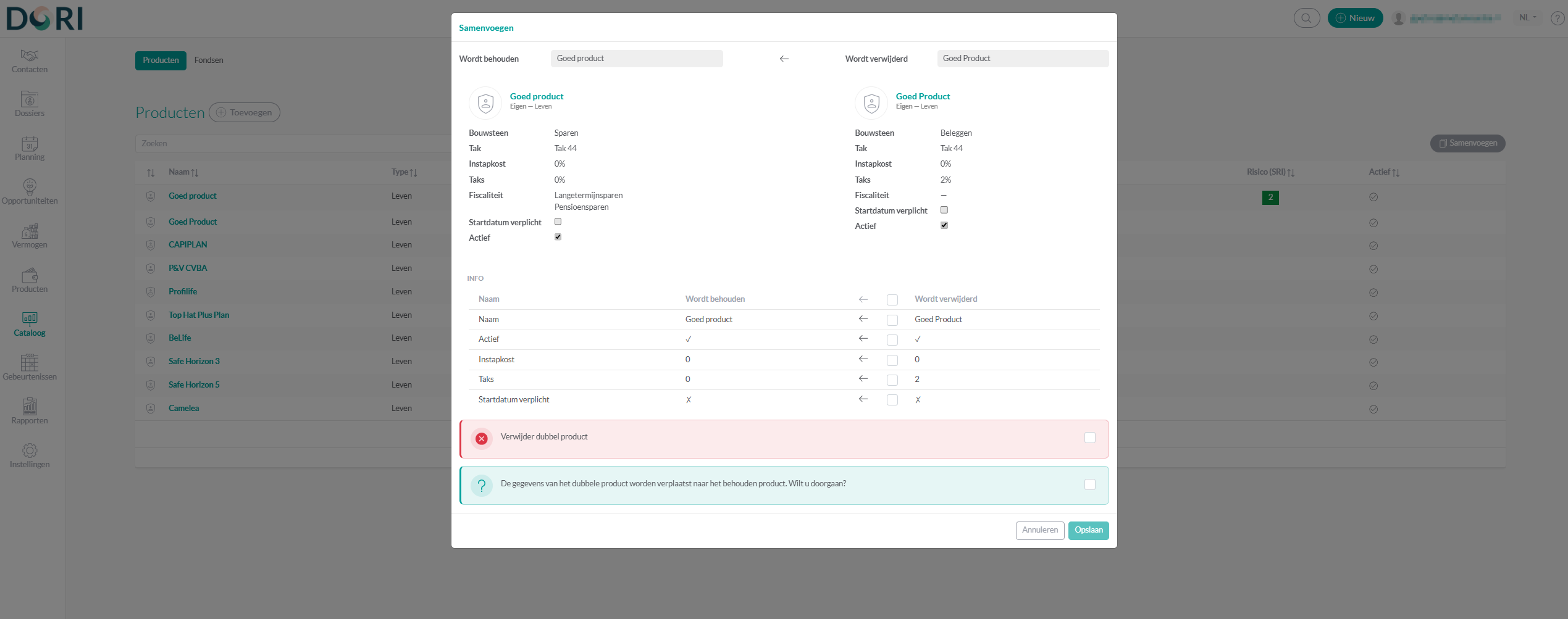The image size is (1568, 619).
Task: Click Annuleren to cancel merge
Action: click(x=1039, y=530)
